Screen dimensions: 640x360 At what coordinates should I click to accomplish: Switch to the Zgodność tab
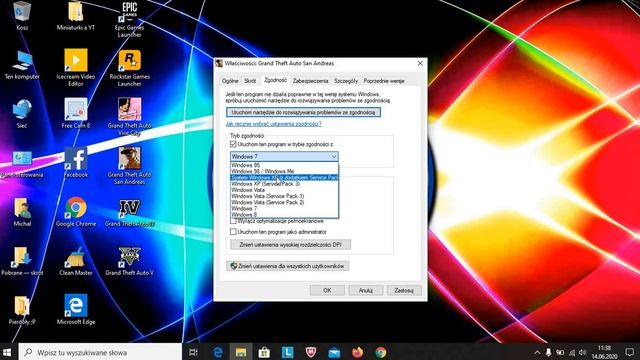coord(276,80)
